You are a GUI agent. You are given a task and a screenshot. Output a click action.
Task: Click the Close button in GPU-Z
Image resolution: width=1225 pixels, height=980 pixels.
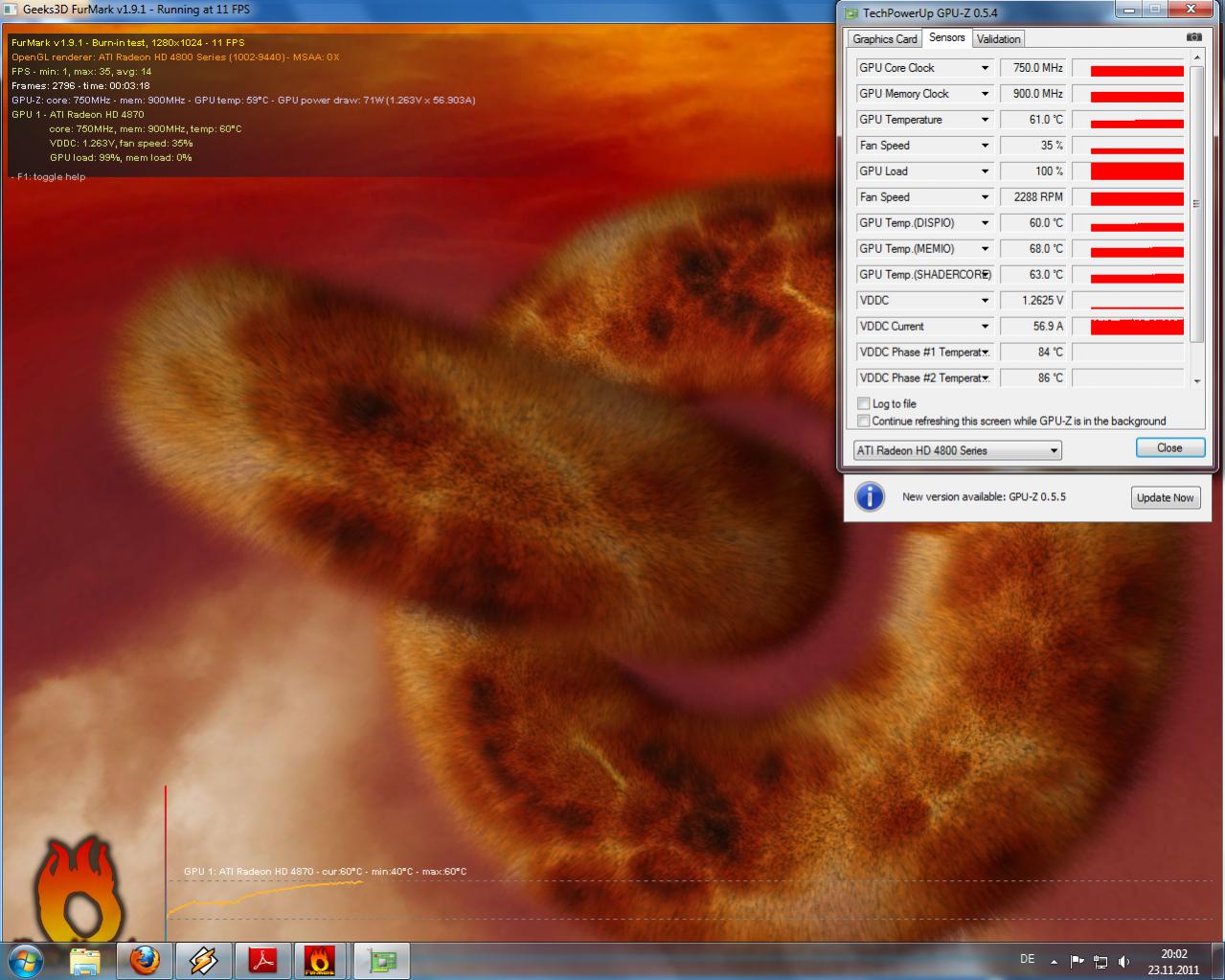pos(1169,447)
